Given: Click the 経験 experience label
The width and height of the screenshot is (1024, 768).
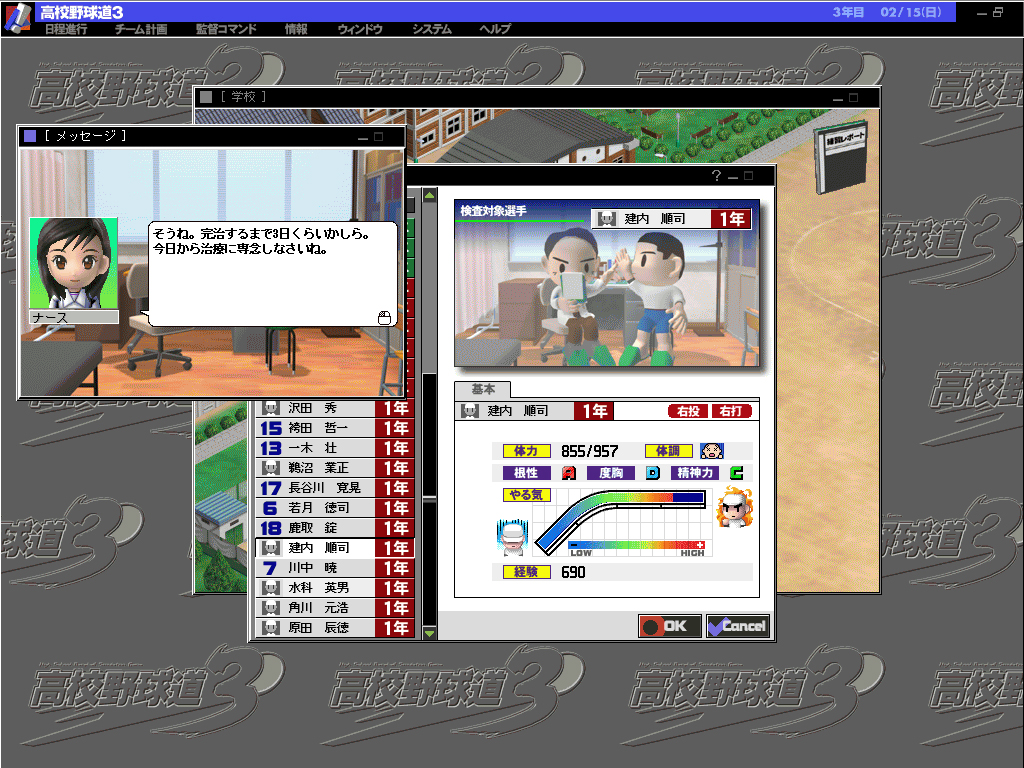Looking at the screenshot, I should 526,572.
